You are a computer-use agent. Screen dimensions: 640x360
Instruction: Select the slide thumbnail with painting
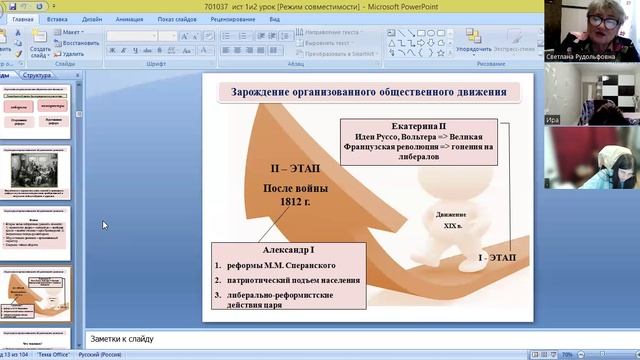tap(36, 173)
